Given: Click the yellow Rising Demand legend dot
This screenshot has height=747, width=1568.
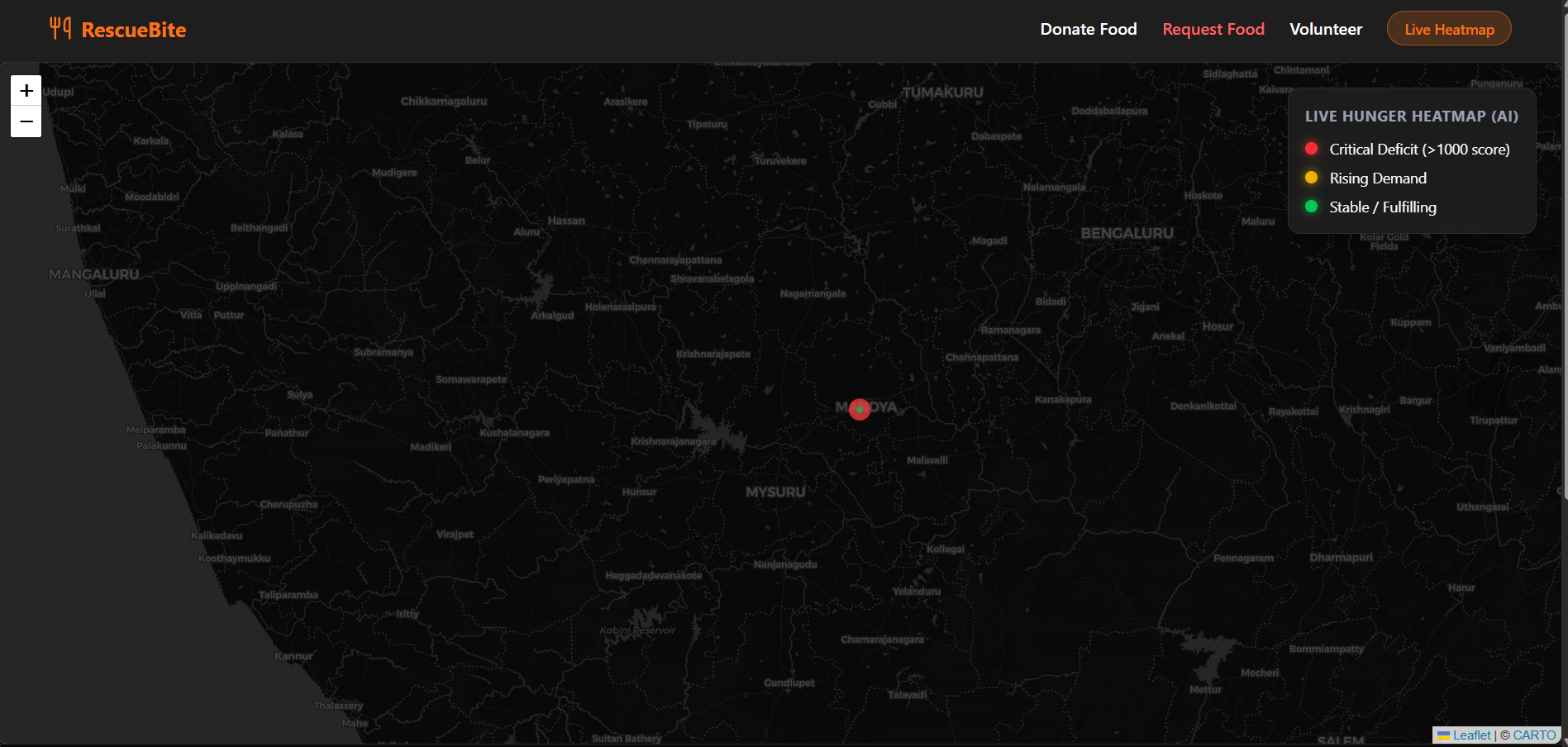Looking at the screenshot, I should point(1311,178).
